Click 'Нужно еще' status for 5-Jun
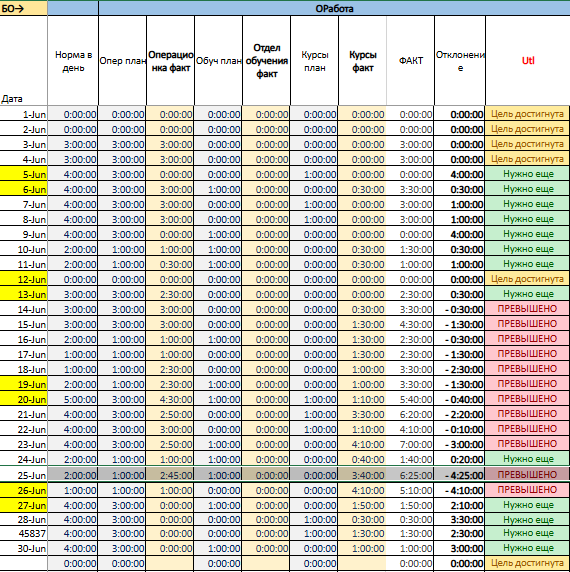The width and height of the screenshot is (570, 572). (528, 174)
